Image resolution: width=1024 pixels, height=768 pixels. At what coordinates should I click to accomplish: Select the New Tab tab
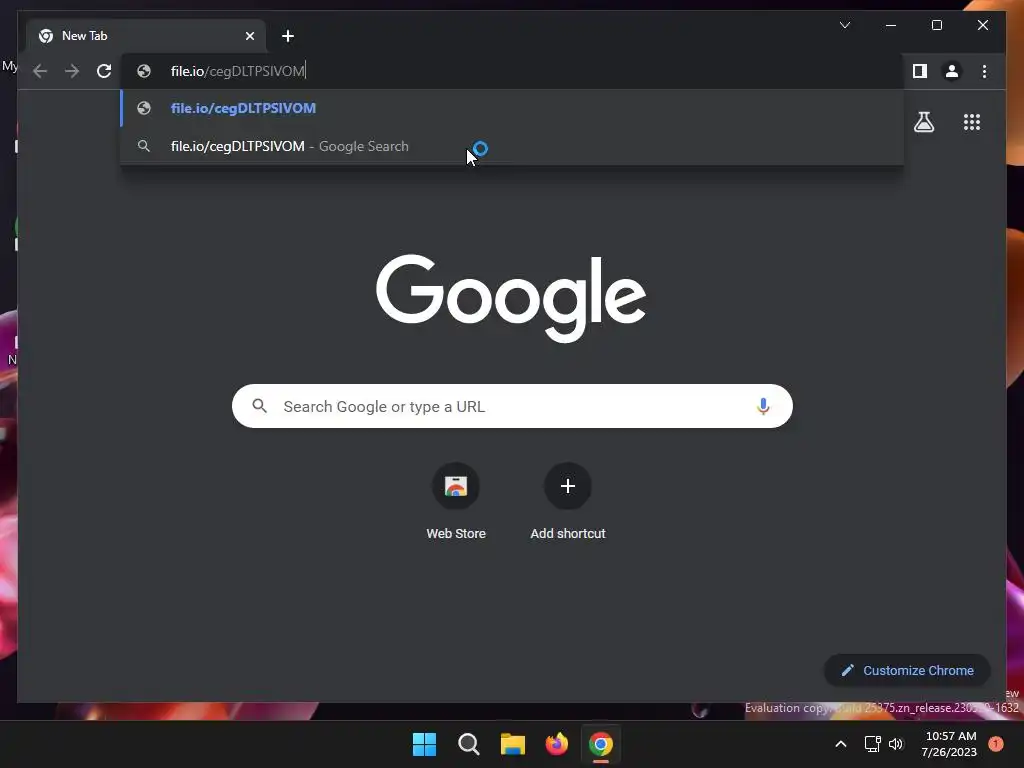(146, 36)
